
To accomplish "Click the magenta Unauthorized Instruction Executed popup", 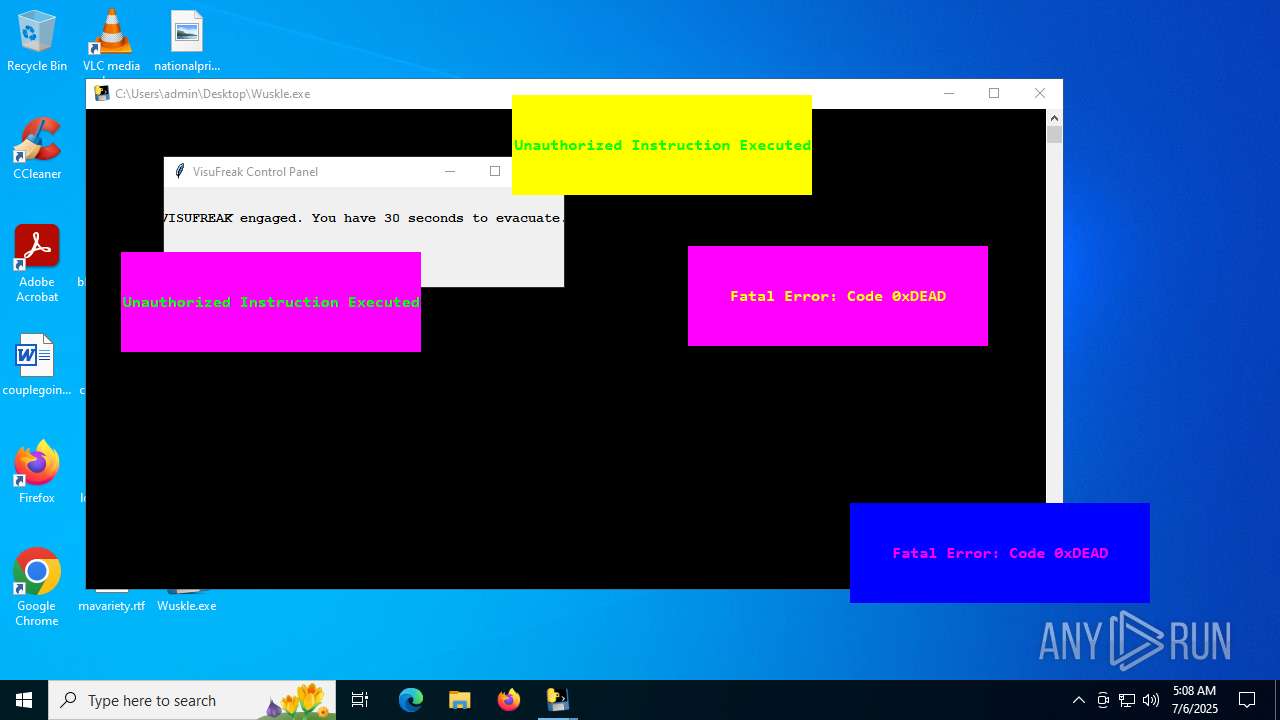I will (271, 302).
